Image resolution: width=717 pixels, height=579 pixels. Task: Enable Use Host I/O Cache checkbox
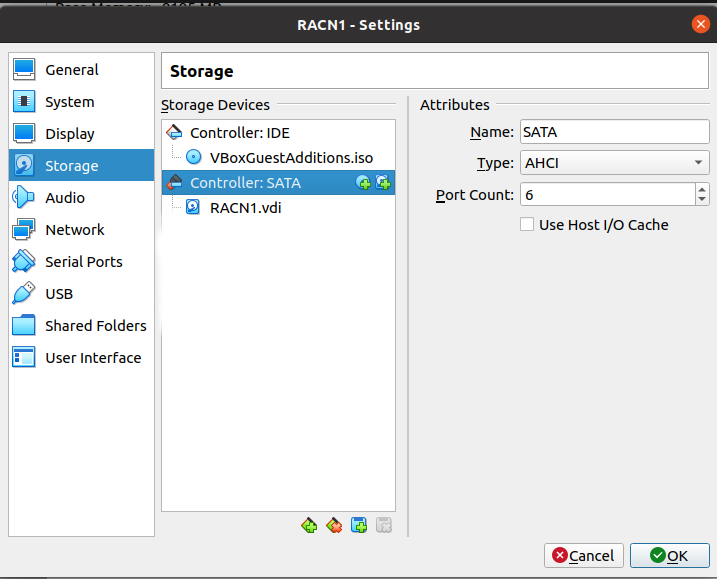point(527,225)
